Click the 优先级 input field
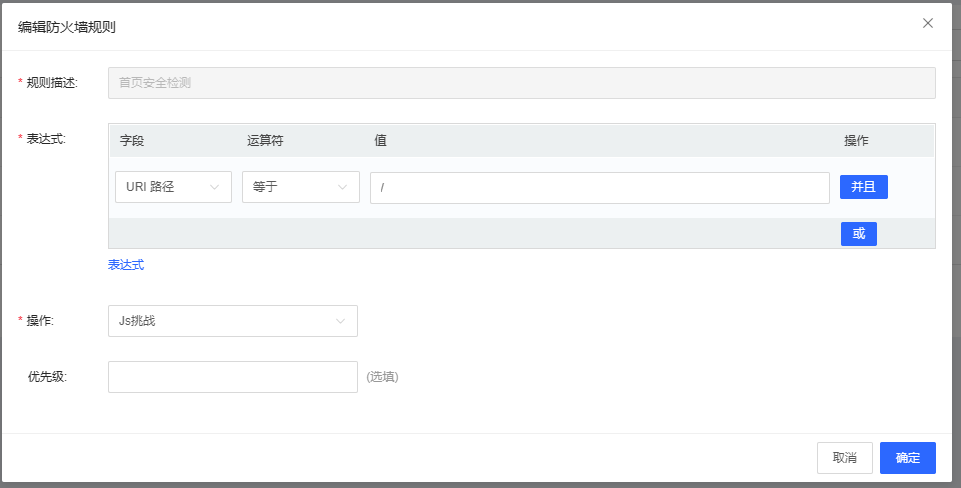 [233, 376]
